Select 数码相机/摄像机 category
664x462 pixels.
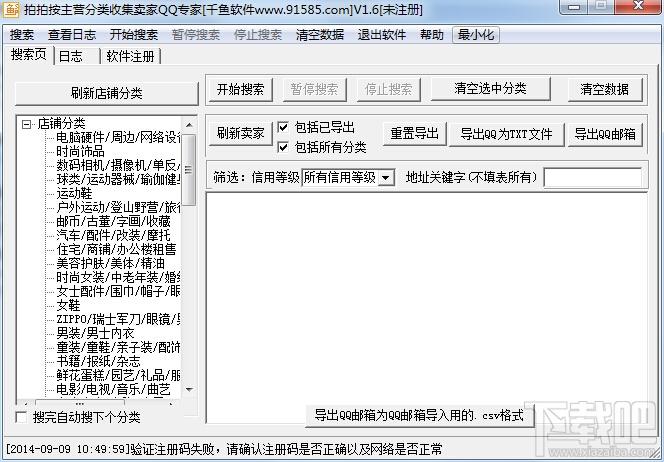pyautogui.click(x=118, y=165)
